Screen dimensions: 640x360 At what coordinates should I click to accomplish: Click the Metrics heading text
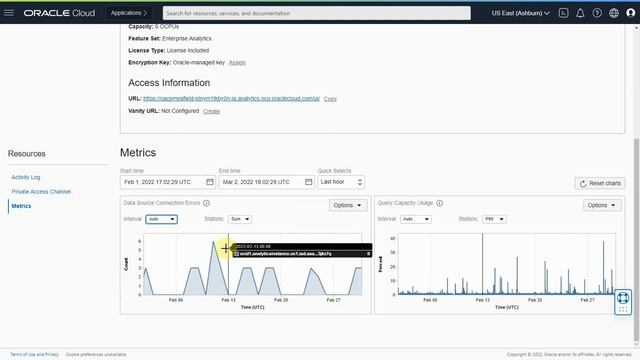pos(138,153)
